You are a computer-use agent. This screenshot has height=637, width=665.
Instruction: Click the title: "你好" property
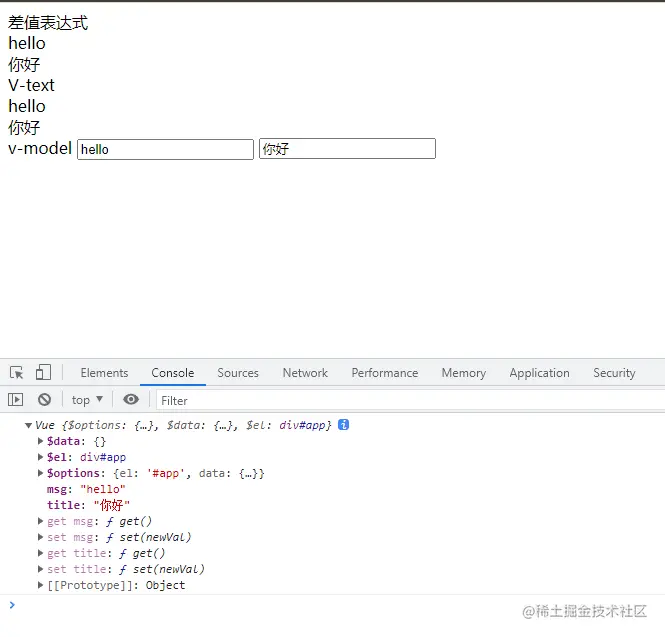point(88,505)
